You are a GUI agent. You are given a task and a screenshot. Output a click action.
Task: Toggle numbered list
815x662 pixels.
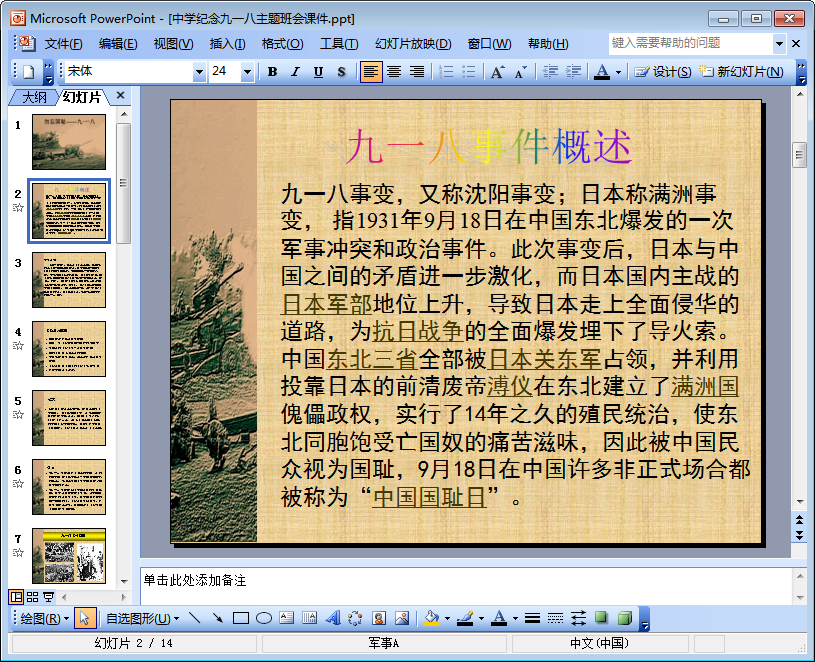[x=445, y=72]
